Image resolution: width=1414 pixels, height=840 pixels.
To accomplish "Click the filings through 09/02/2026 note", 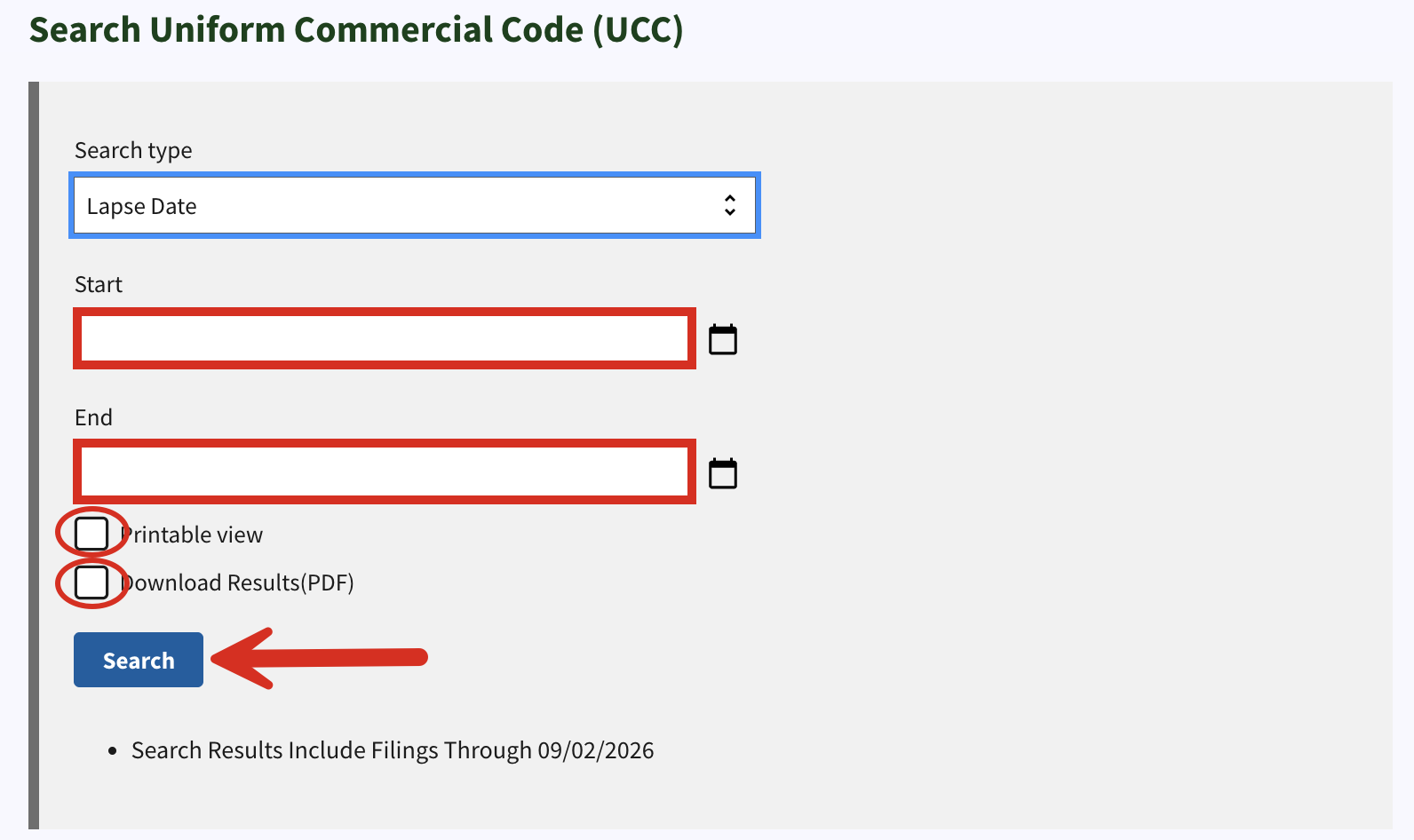I will pyautogui.click(x=393, y=750).
